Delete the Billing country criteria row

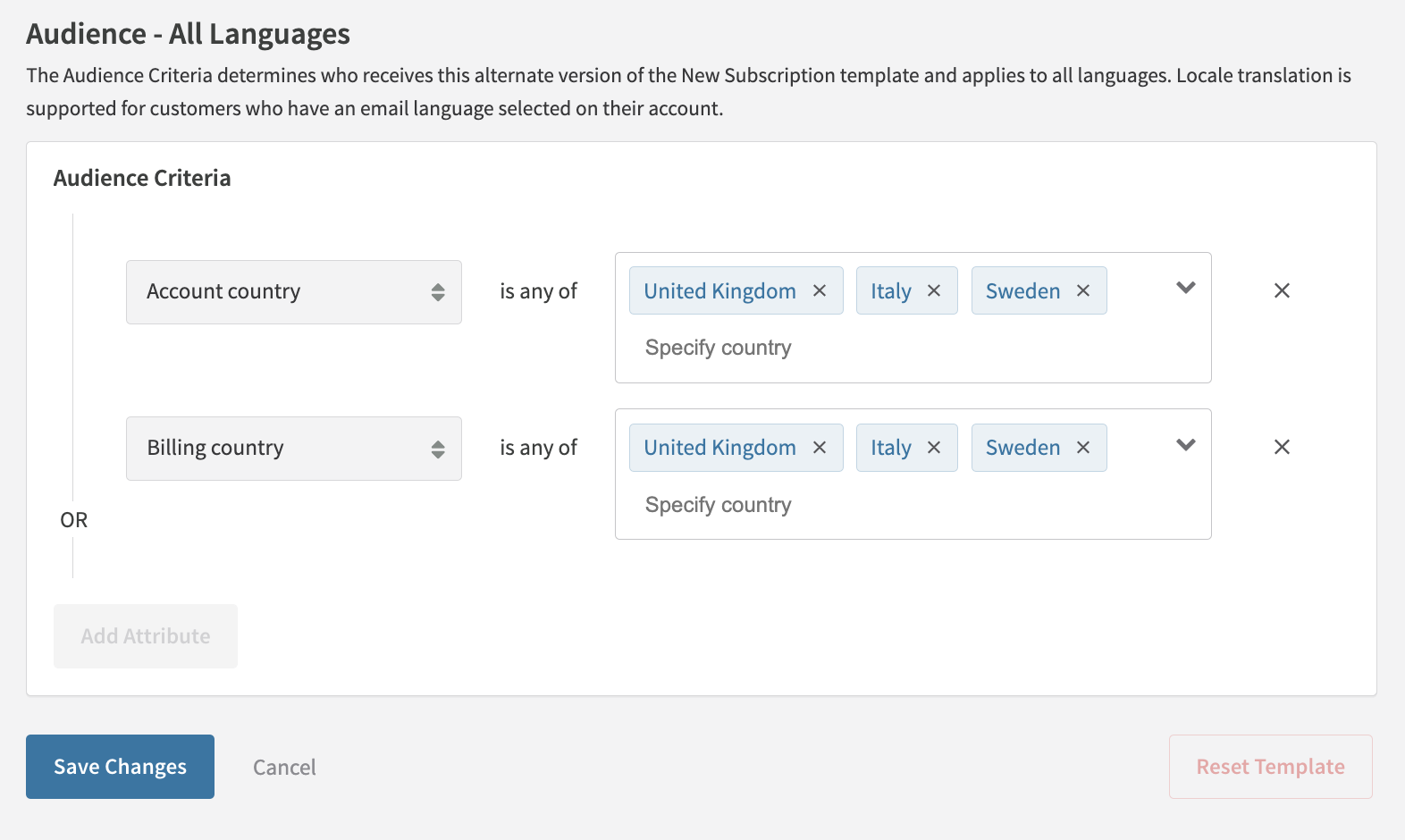[x=1282, y=447]
